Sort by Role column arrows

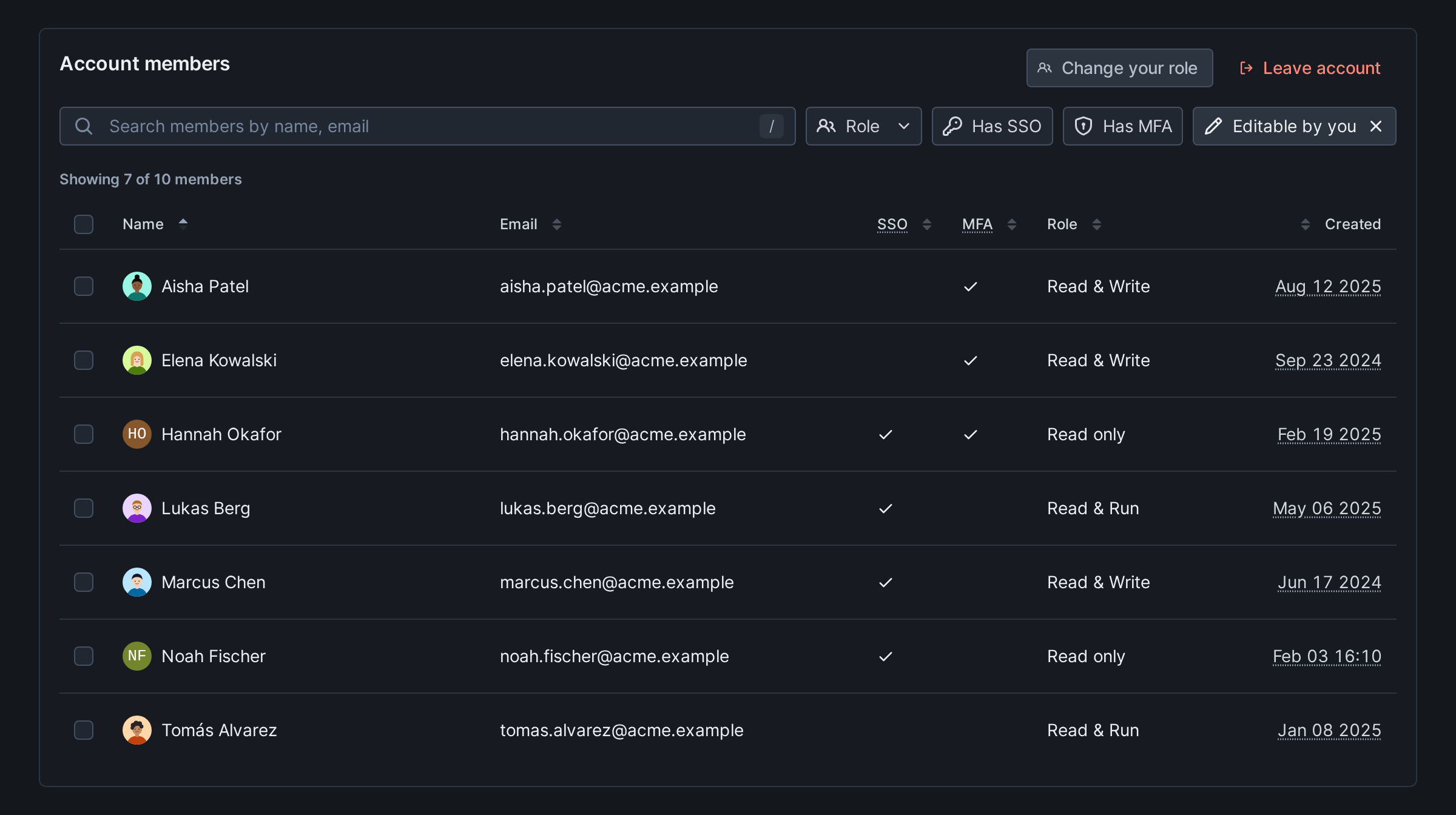coord(1097,224)
